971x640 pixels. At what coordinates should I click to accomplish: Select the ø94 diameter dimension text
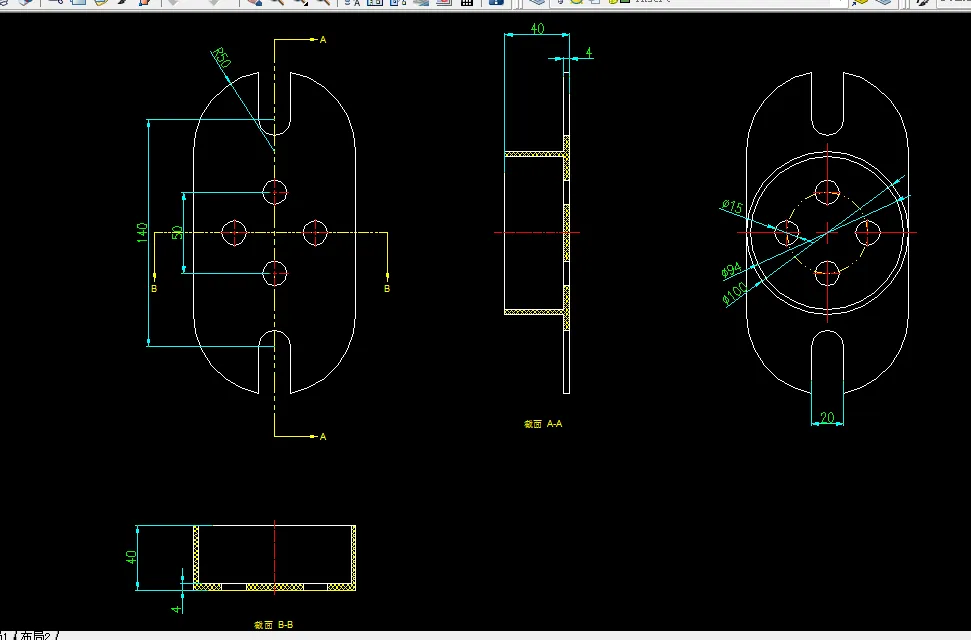coord(731,270)
